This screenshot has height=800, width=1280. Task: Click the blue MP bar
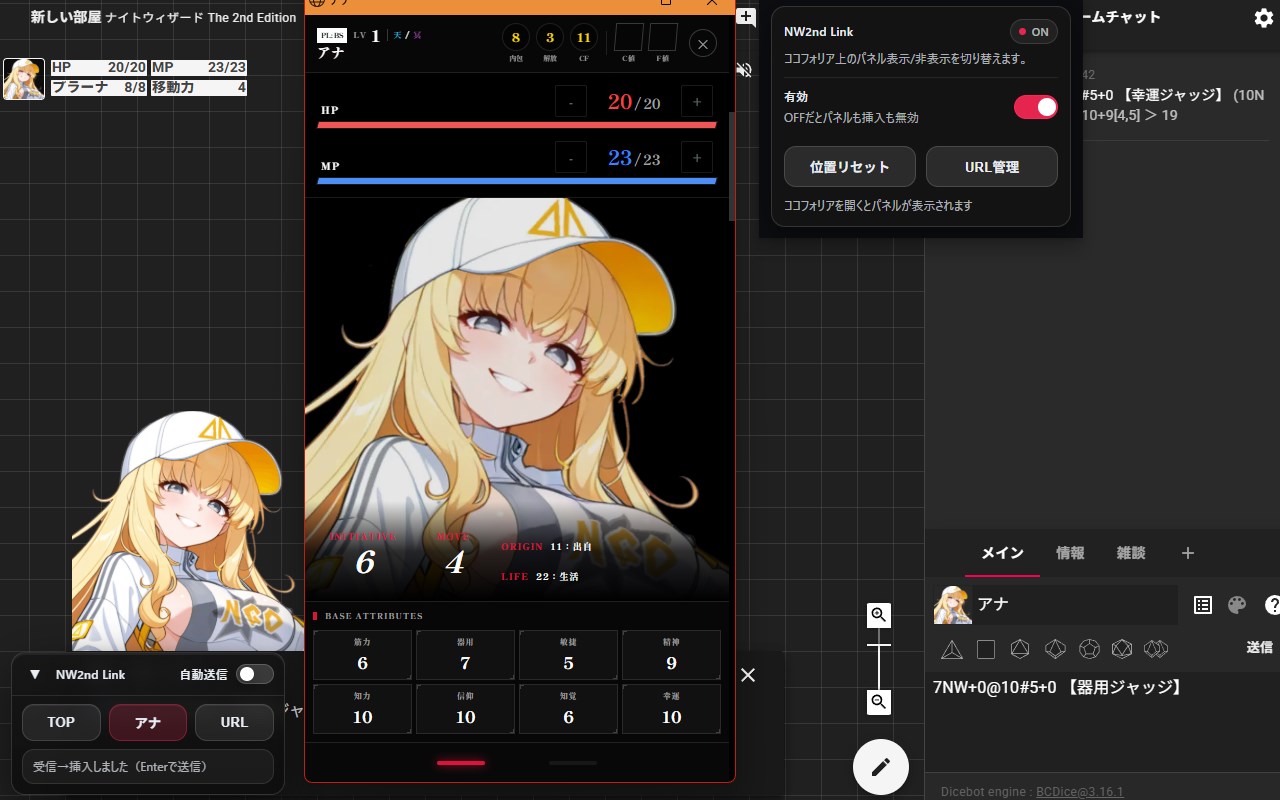517,181
